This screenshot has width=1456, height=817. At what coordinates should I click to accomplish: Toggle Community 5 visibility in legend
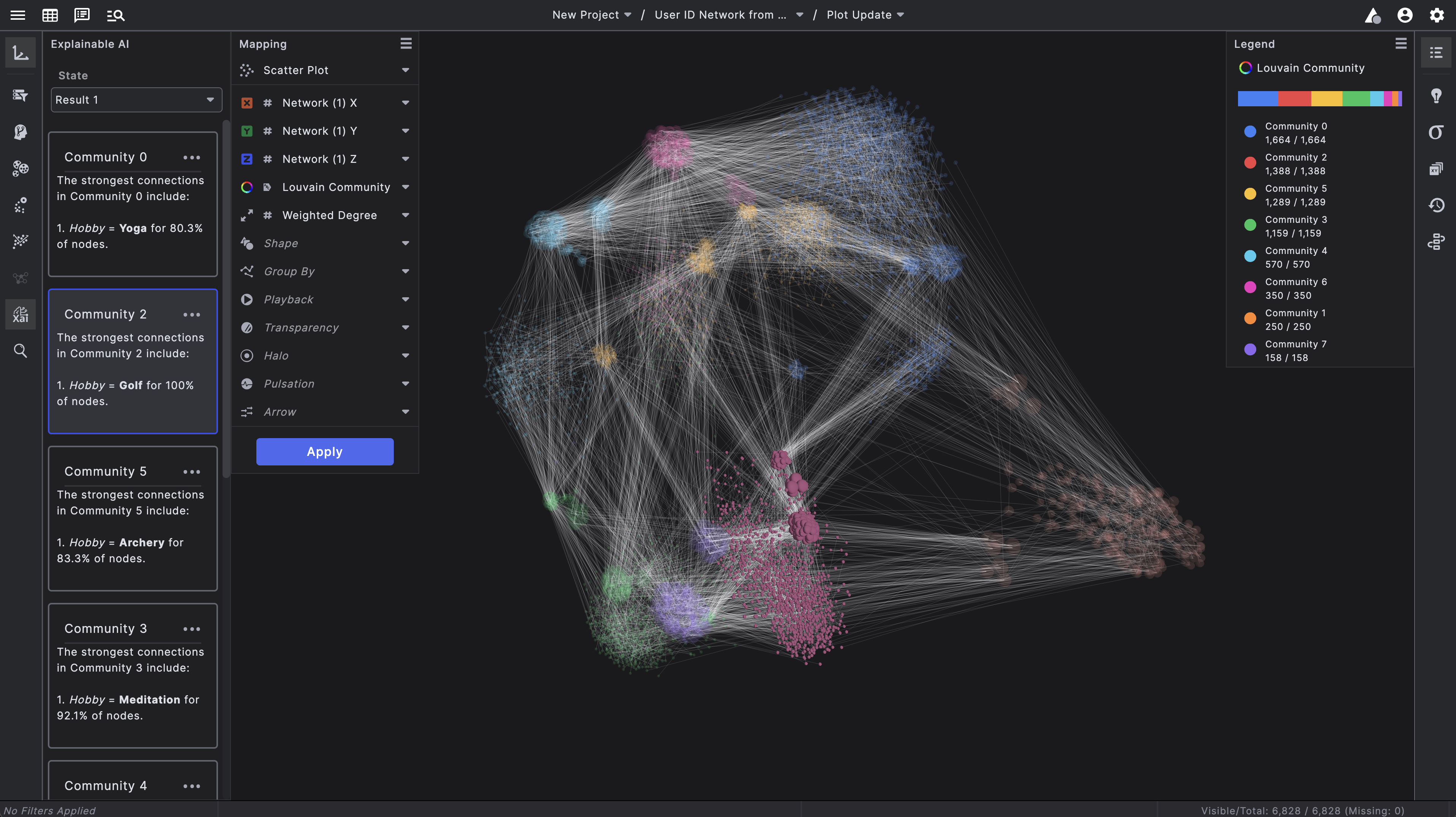coord(1250,194)
